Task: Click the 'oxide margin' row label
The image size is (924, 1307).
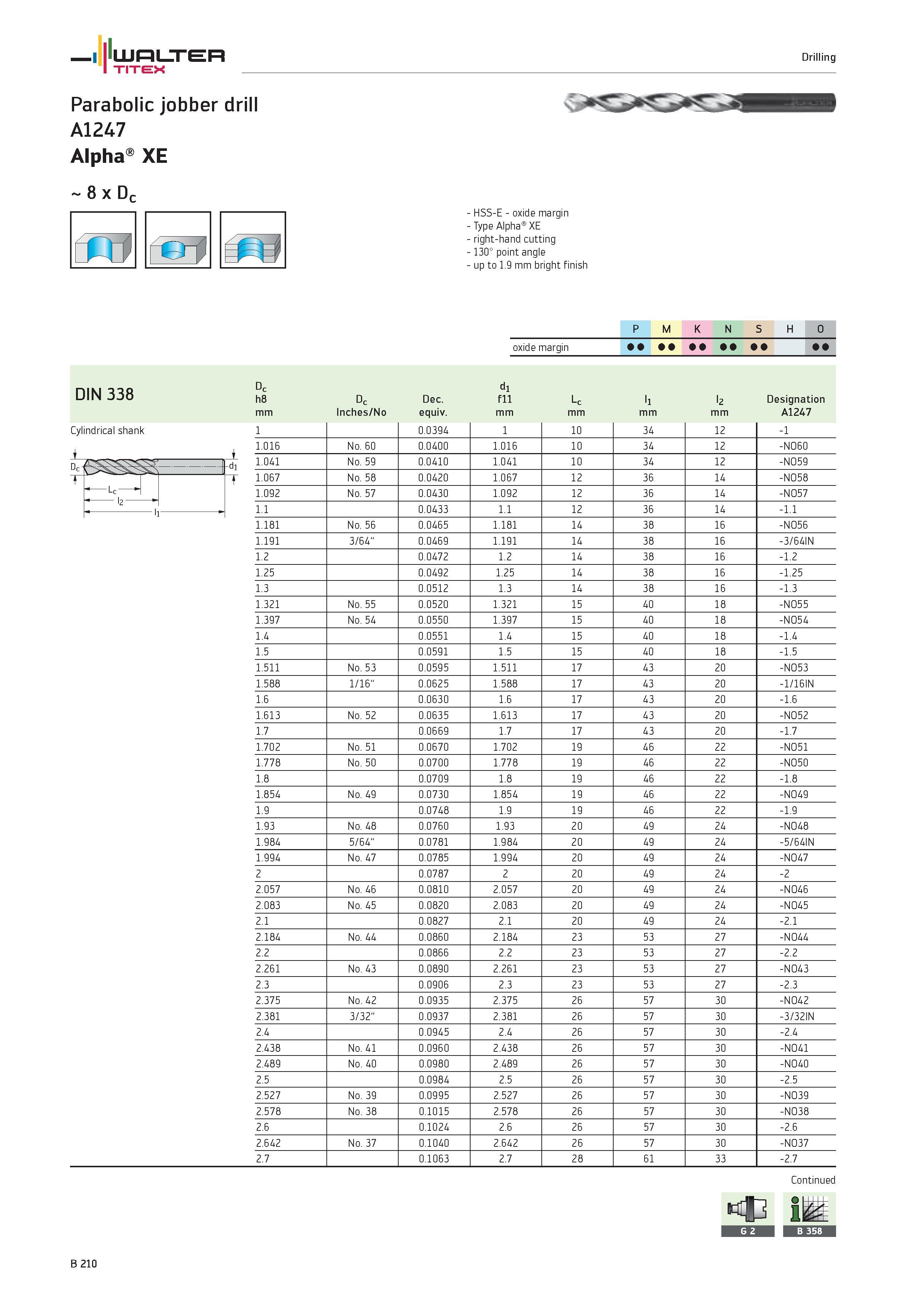Action: (540, 347)
